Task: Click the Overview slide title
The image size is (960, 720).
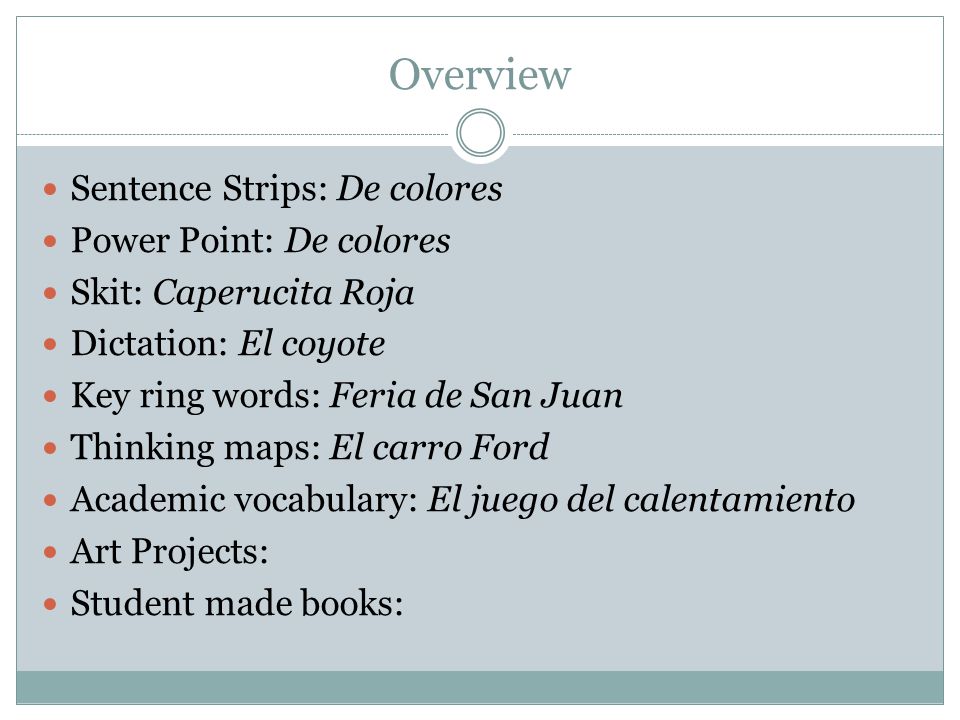Action: (480, 74)
